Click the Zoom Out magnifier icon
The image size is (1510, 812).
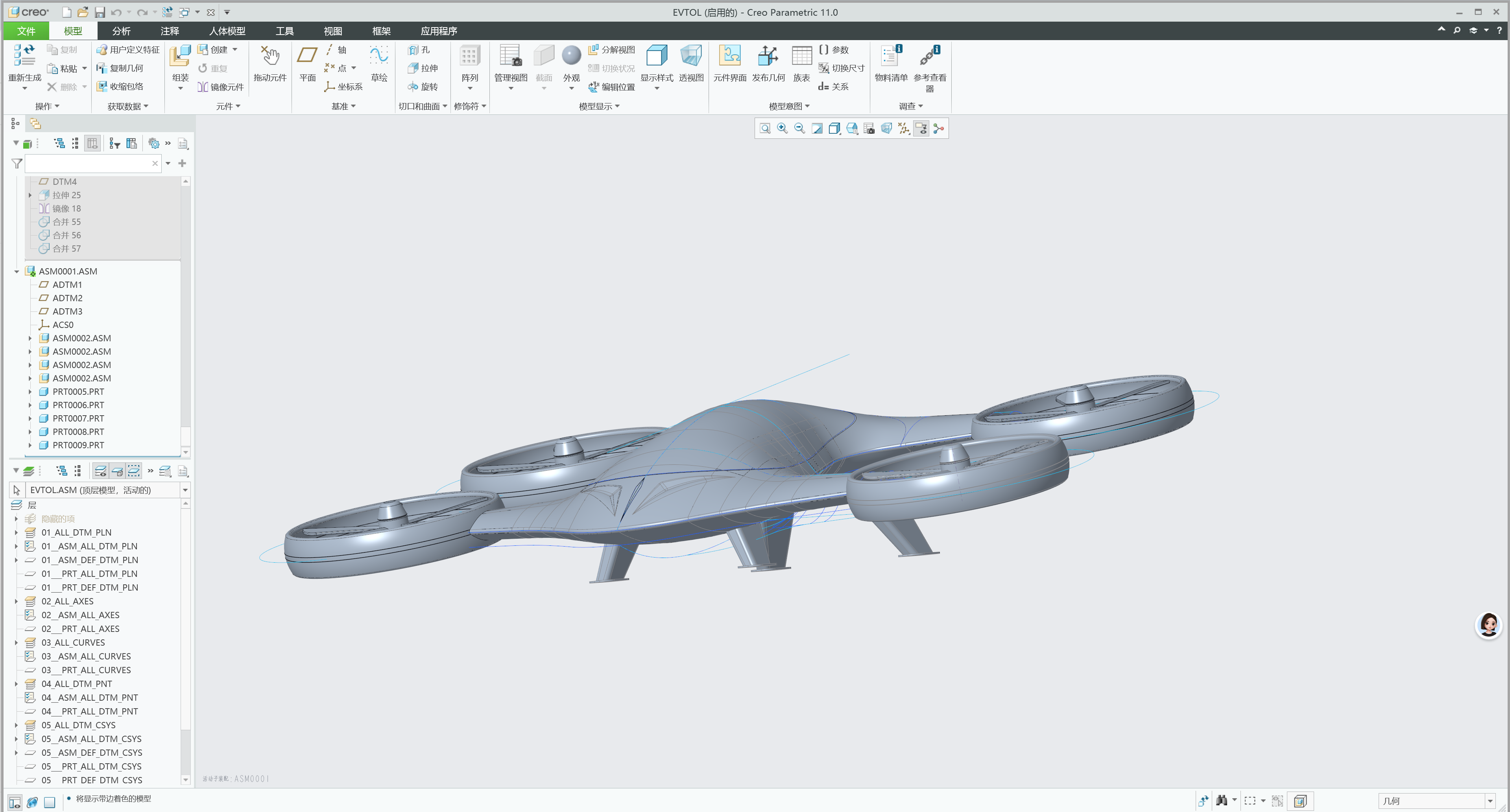coord(799,128)
